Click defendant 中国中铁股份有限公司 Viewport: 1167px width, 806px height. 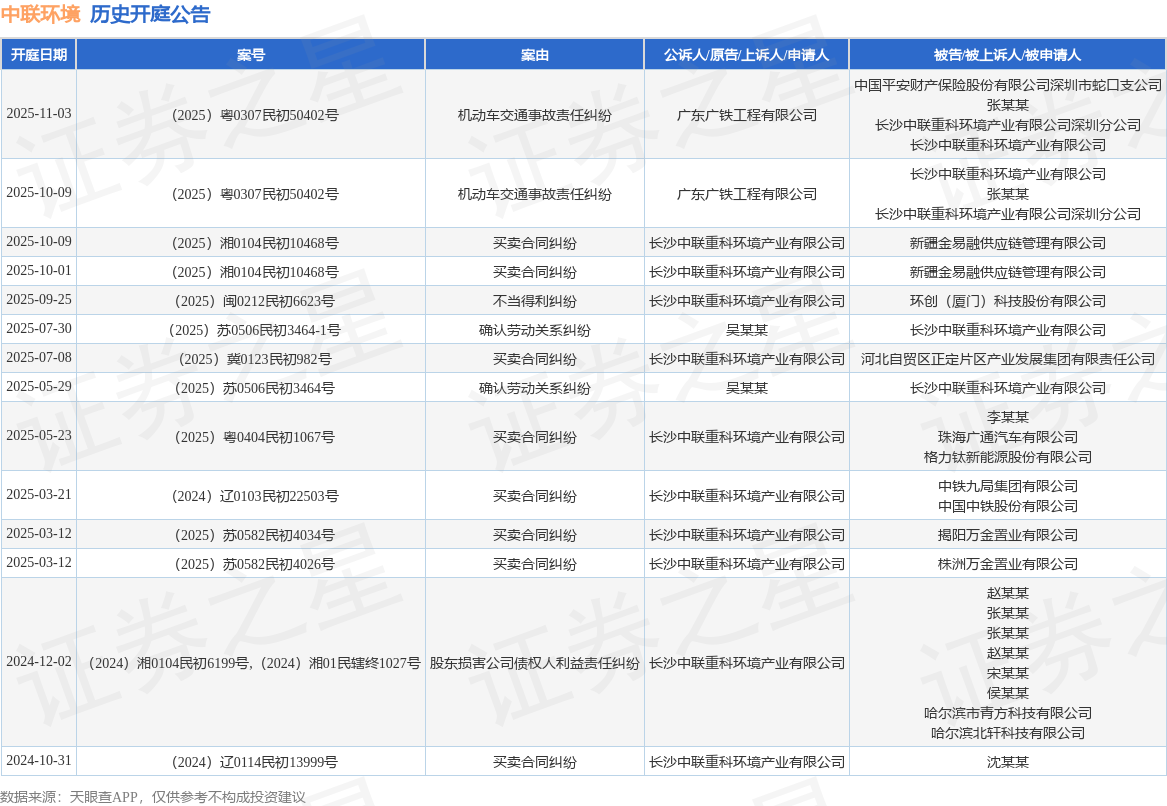tap(1008, 506)
